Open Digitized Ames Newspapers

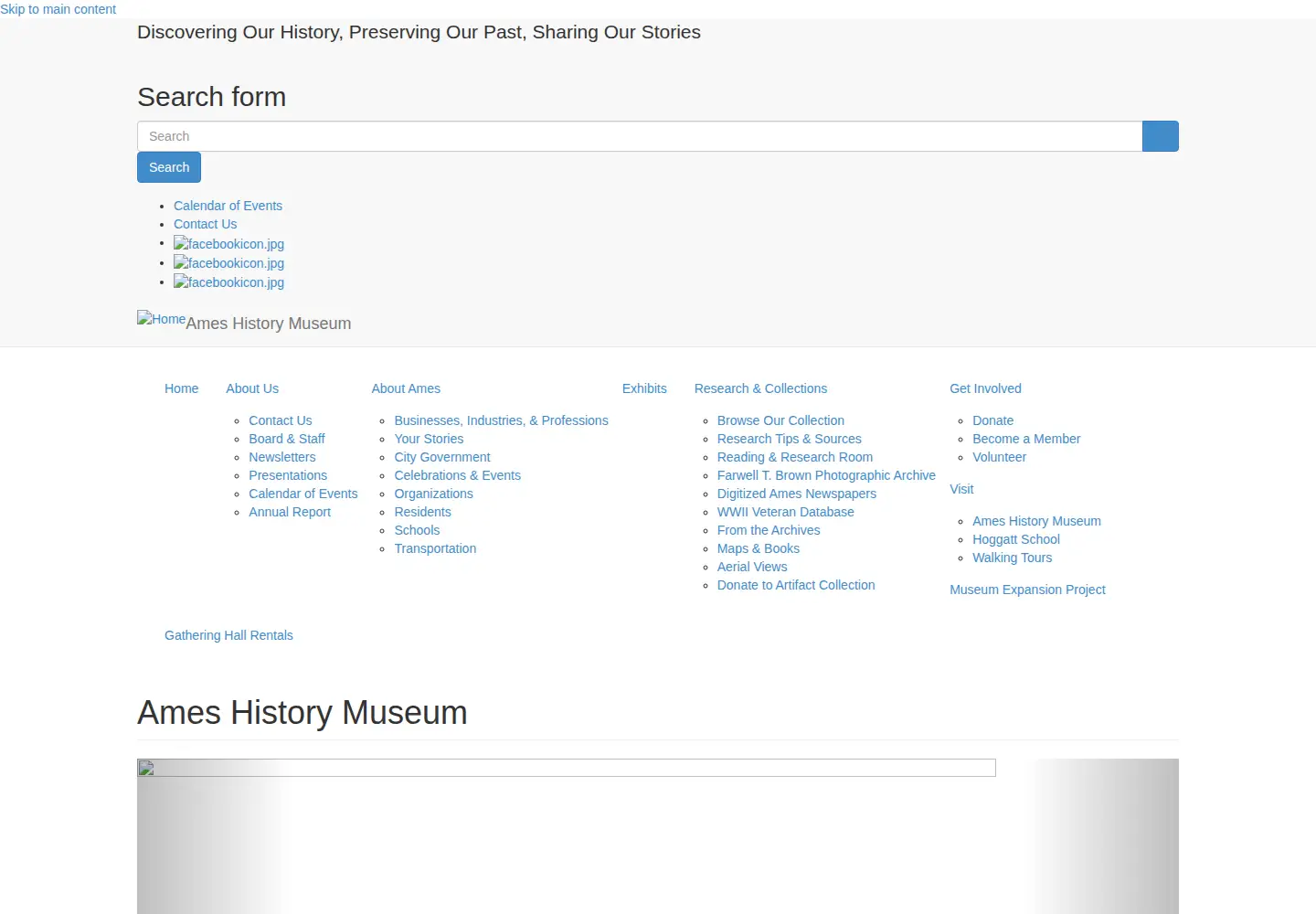(x=797, y=494)
